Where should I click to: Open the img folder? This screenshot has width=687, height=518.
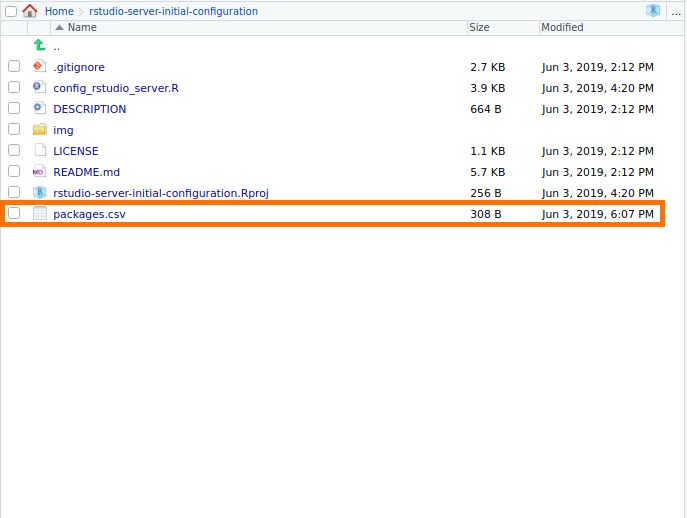(x=63, y=130)
